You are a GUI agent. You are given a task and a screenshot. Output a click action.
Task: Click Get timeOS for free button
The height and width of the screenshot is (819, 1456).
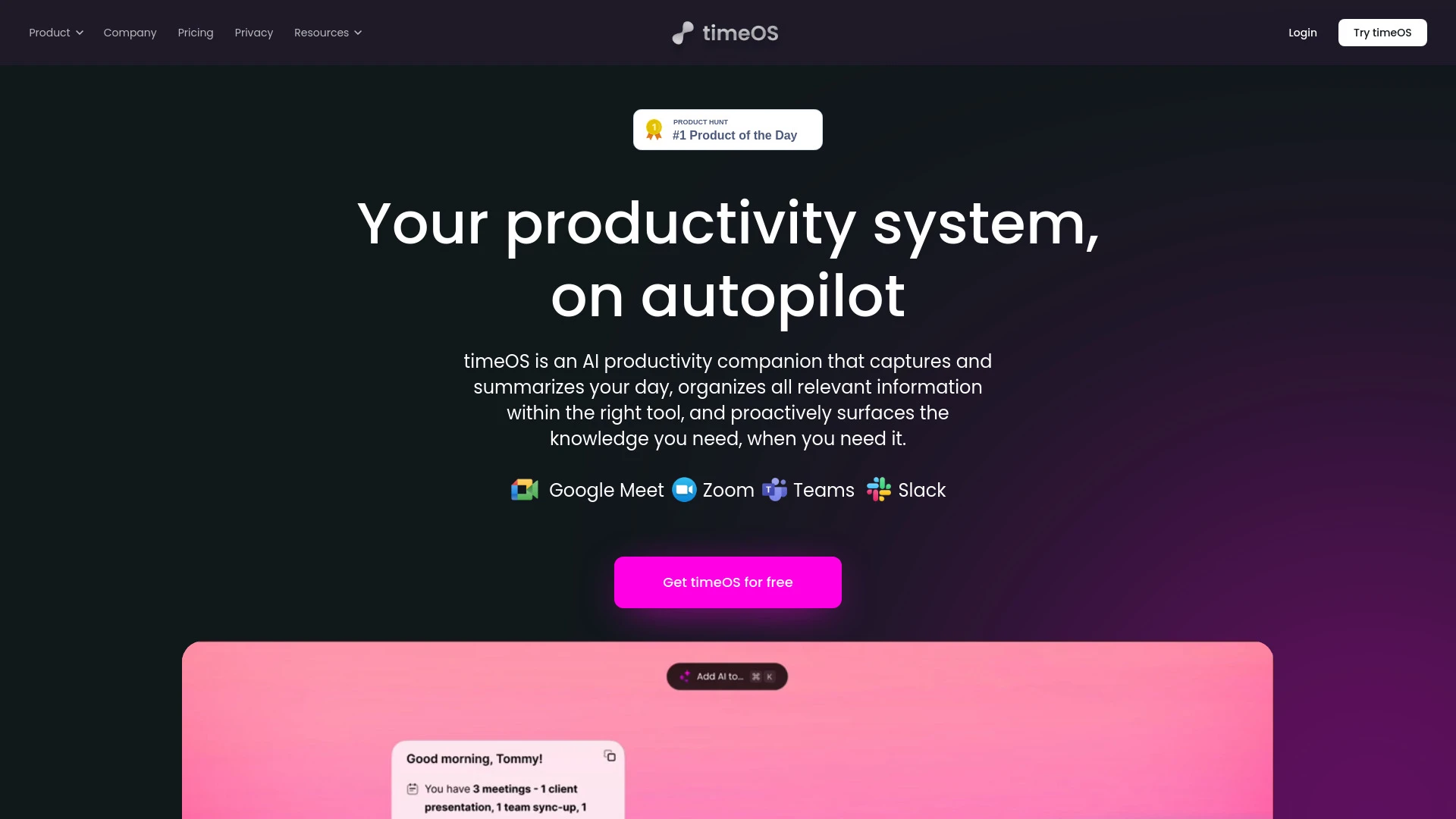pyautogui.click(x=728, y=582)
